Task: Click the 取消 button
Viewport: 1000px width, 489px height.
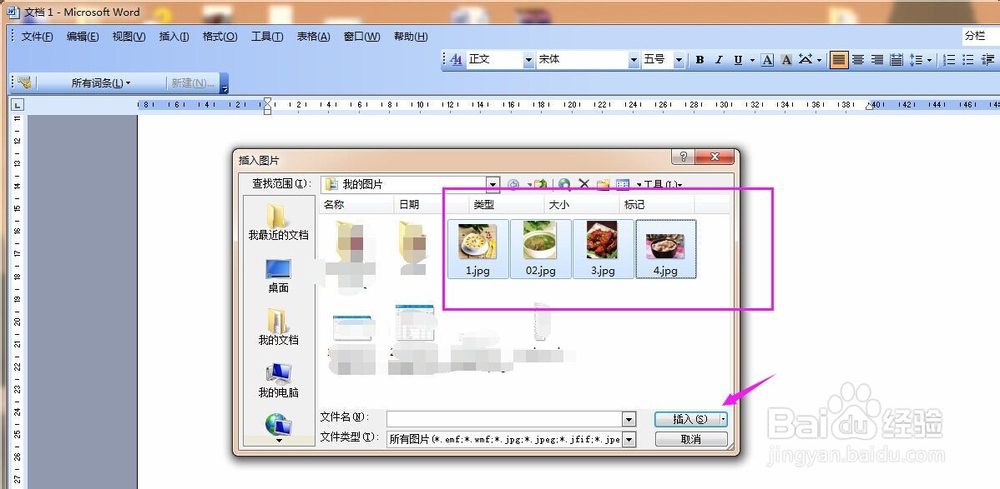Action: tap(691, 439)
